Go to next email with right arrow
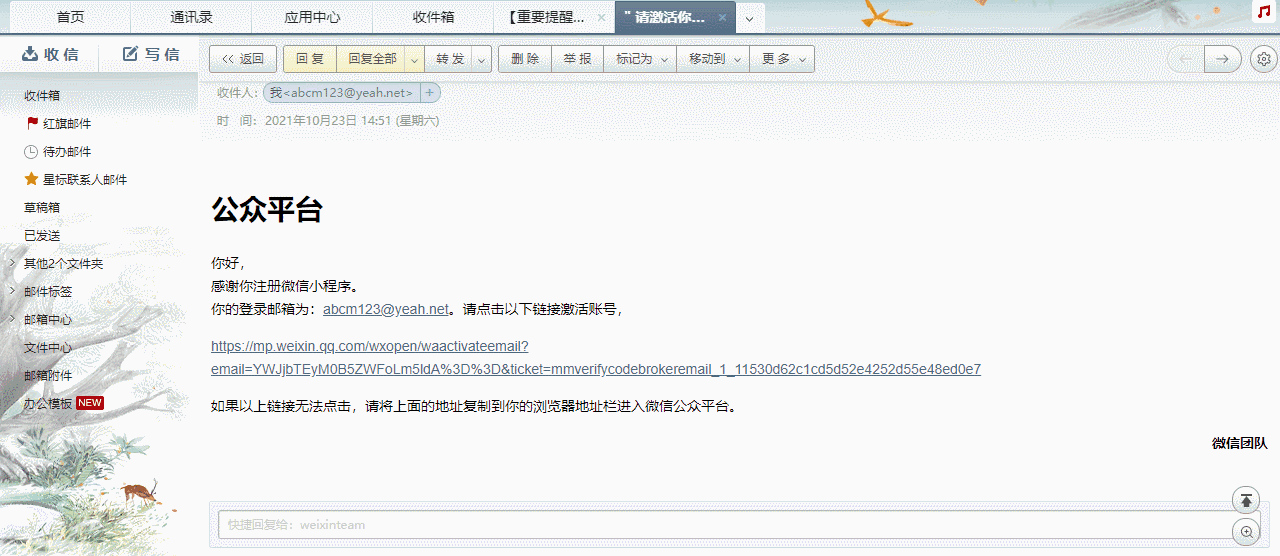This screenshot has height=556, width=1280. click(1222, 59)
